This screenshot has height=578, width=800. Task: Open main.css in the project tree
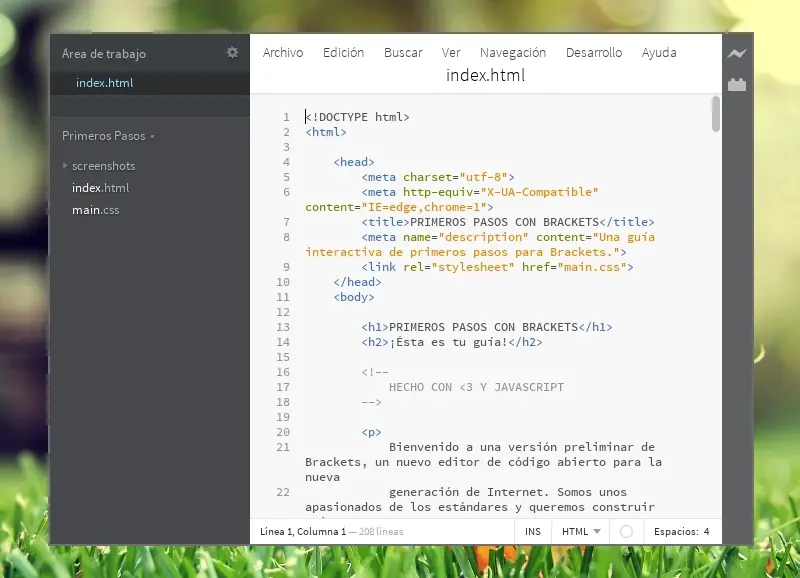[95, 210]
